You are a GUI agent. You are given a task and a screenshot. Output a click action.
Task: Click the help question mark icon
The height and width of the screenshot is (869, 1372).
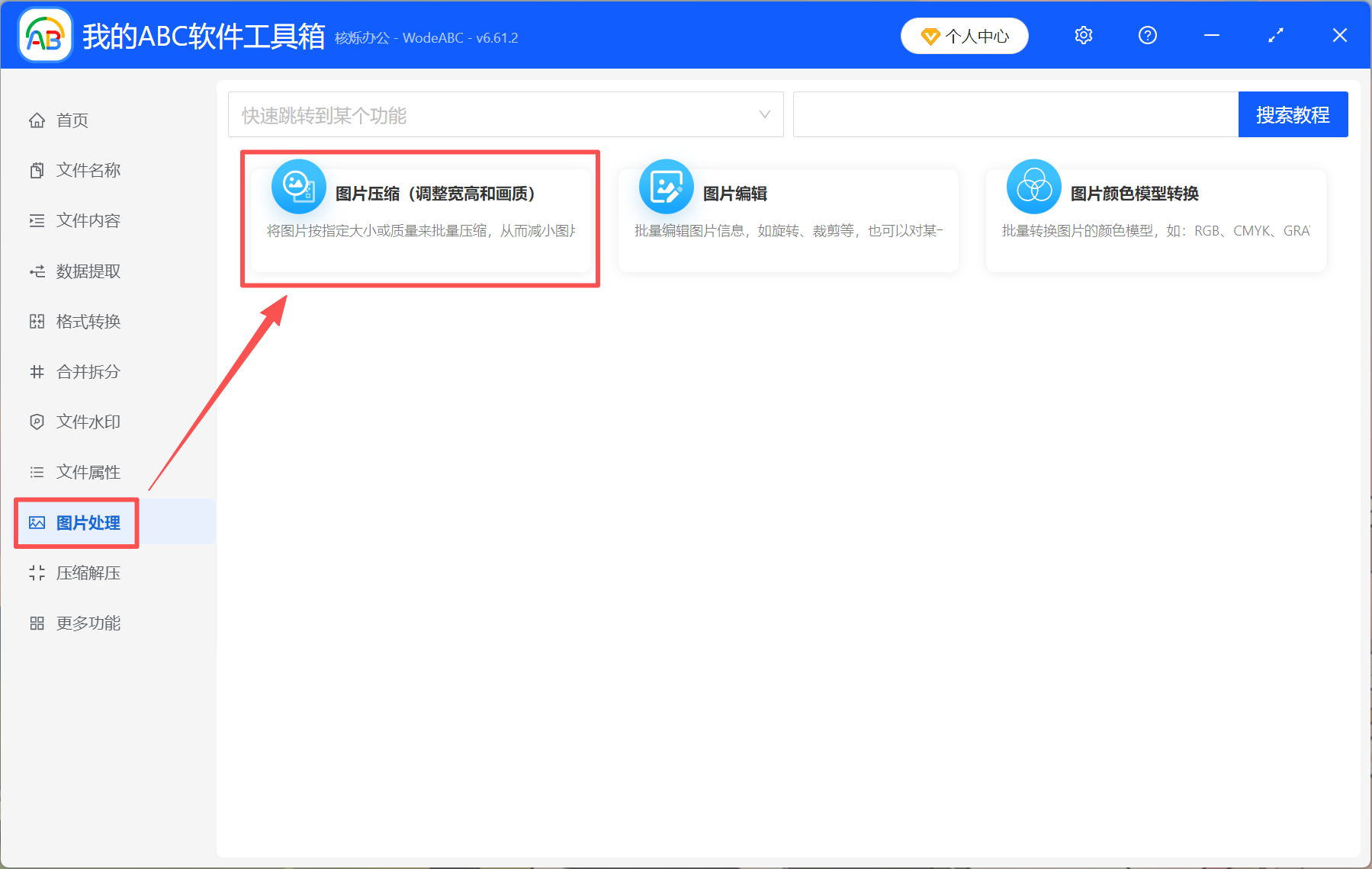click(1147, 35)
